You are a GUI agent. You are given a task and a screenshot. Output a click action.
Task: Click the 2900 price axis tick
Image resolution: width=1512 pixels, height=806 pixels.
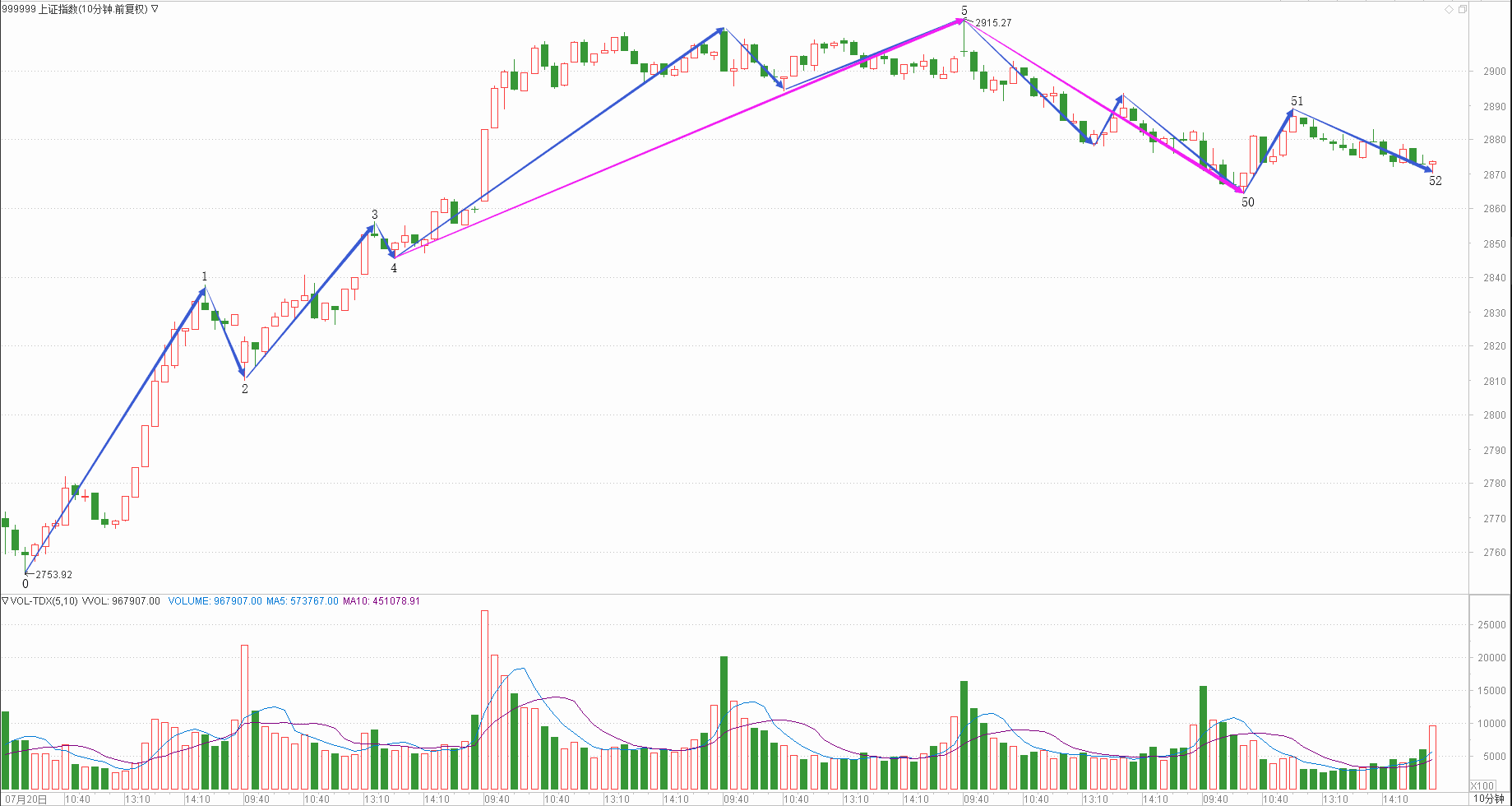coord(1494,72)
